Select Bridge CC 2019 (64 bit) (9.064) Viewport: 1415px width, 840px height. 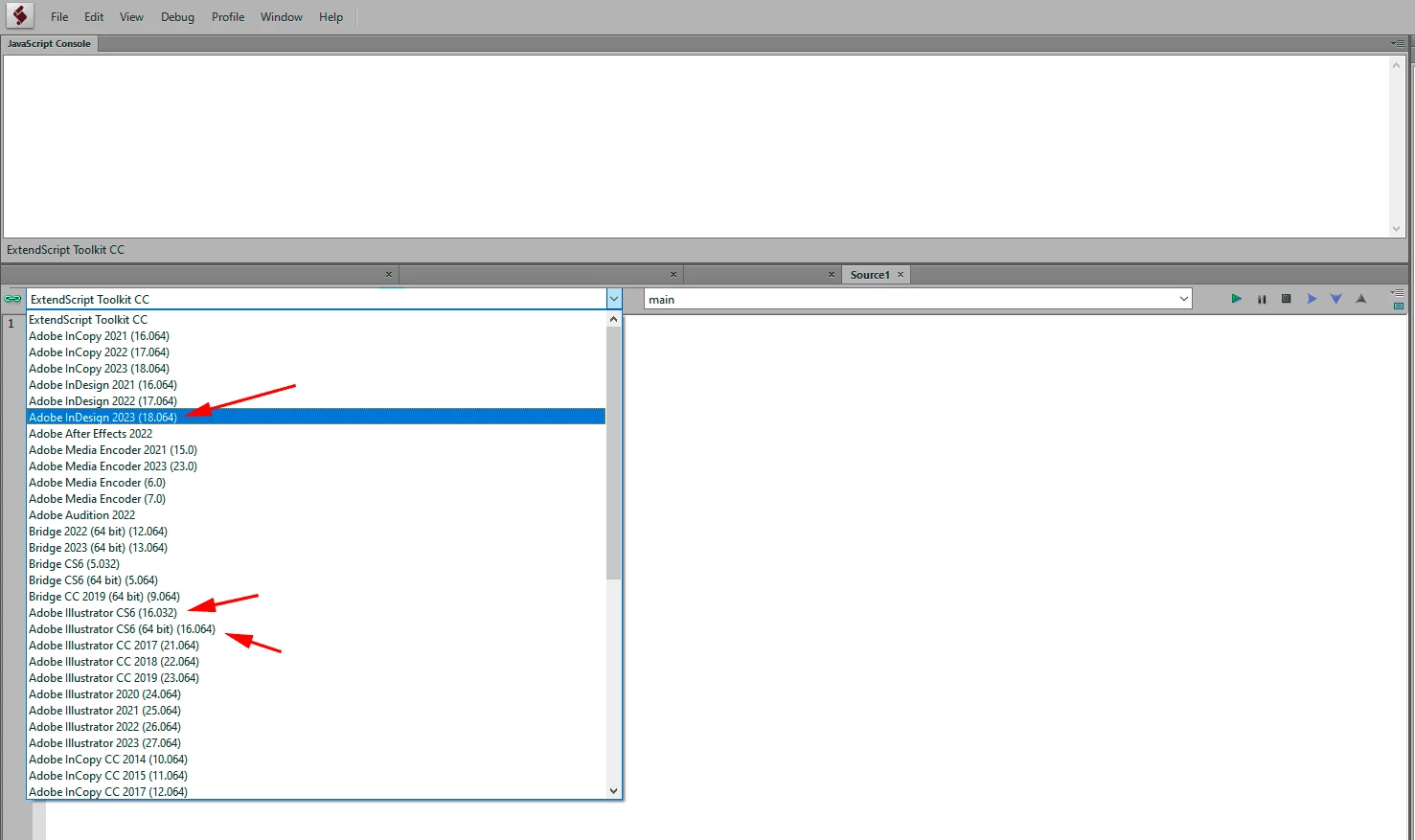[316, 597]
